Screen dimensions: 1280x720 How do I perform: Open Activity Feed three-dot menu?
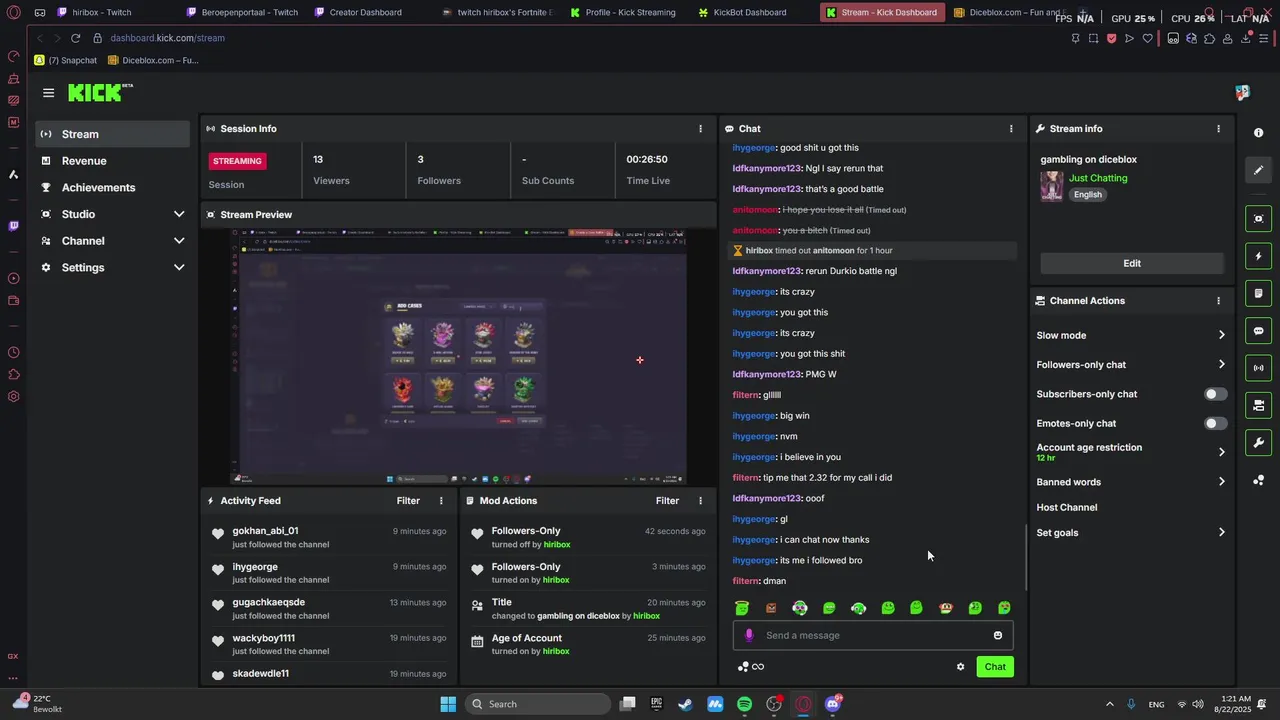(x=441, y=501)
